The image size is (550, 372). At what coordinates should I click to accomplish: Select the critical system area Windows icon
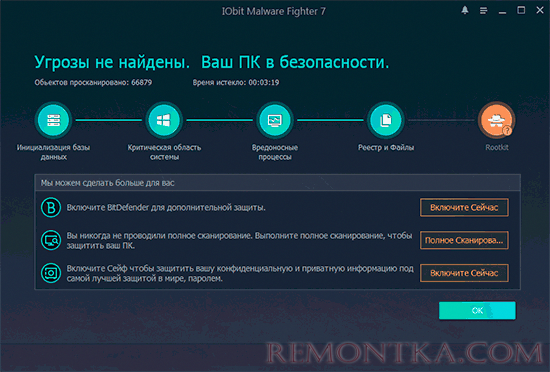[x=164, y=120]
